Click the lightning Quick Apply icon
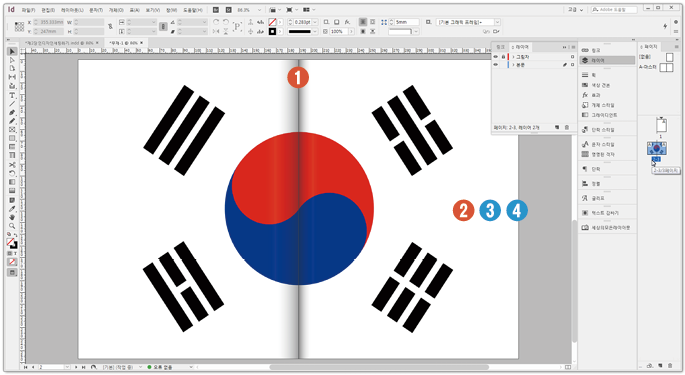This screenshot has height=375, width=685. point(665,26)
